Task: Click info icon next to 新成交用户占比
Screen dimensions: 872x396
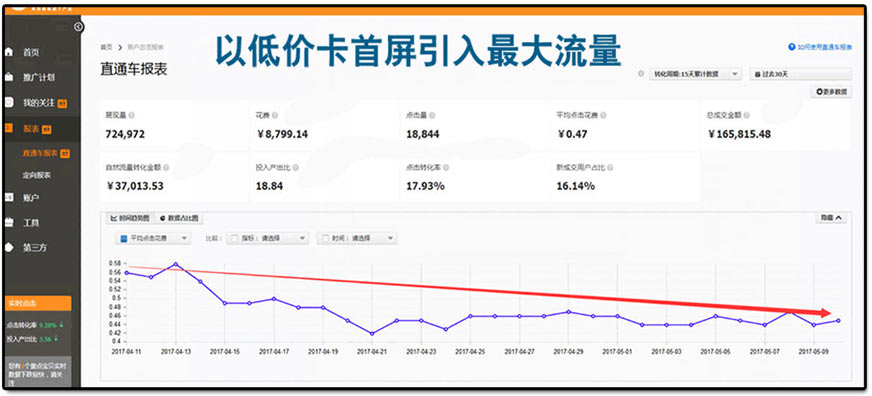Action: pos(610,167)
